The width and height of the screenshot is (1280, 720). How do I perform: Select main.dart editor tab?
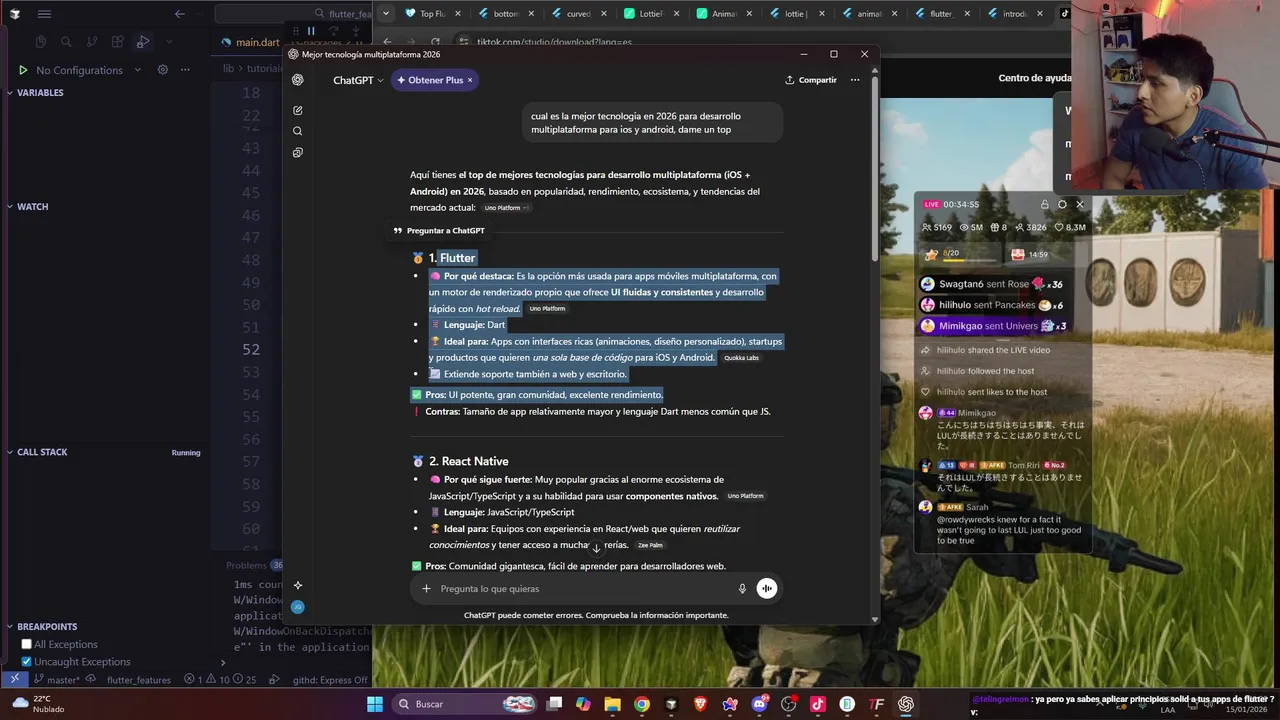pyautogui.click(x=250, y=43)
